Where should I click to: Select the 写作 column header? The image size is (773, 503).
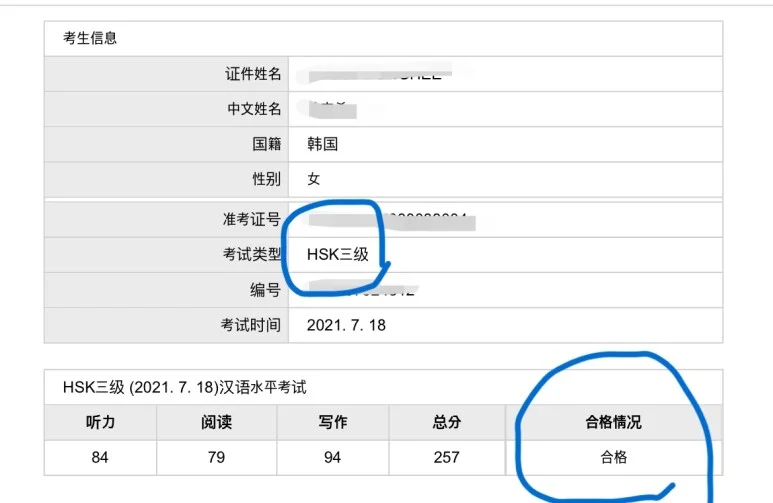click(332, 422)
